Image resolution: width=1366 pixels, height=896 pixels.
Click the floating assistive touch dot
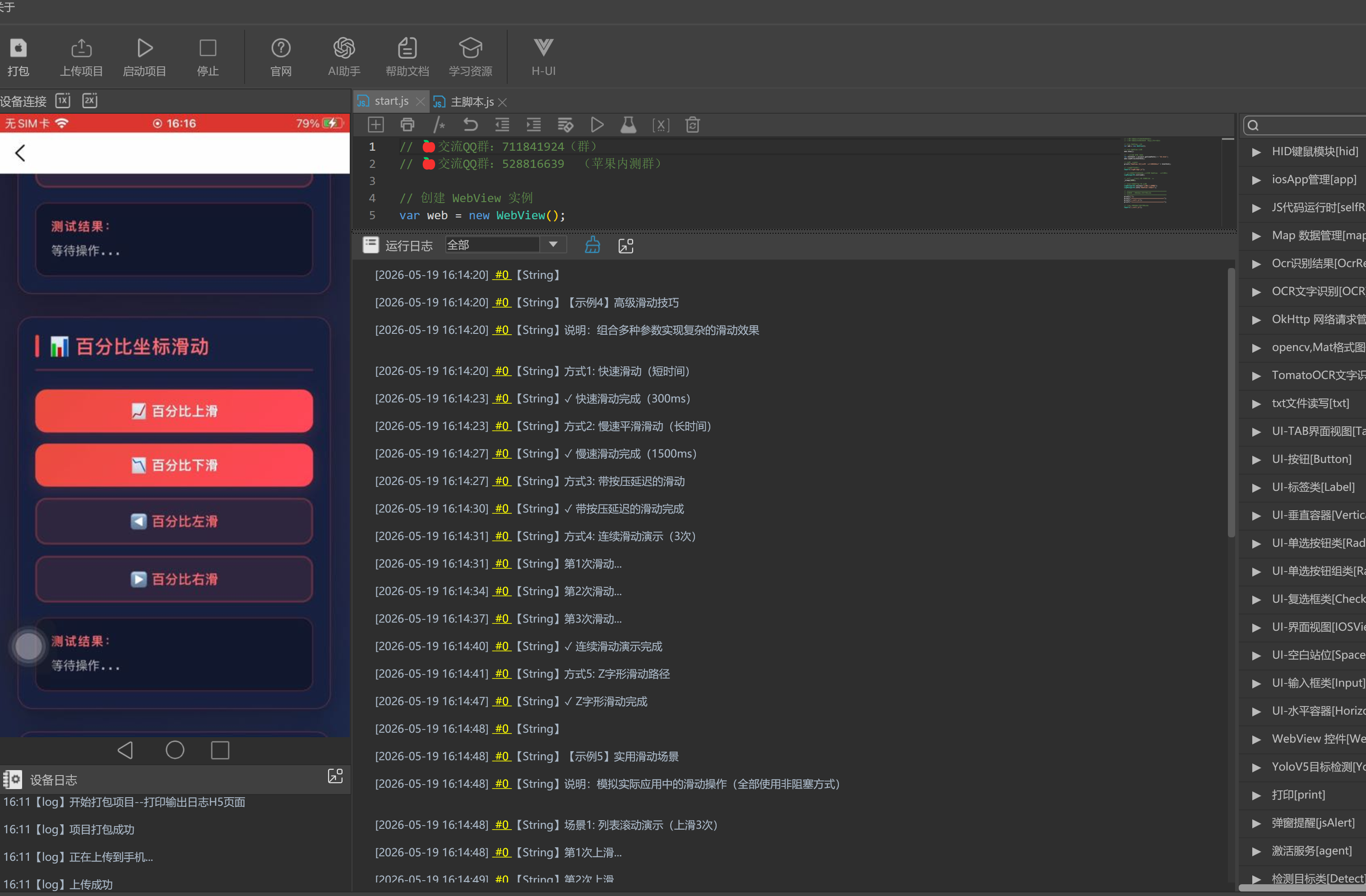tap(28, 647)
